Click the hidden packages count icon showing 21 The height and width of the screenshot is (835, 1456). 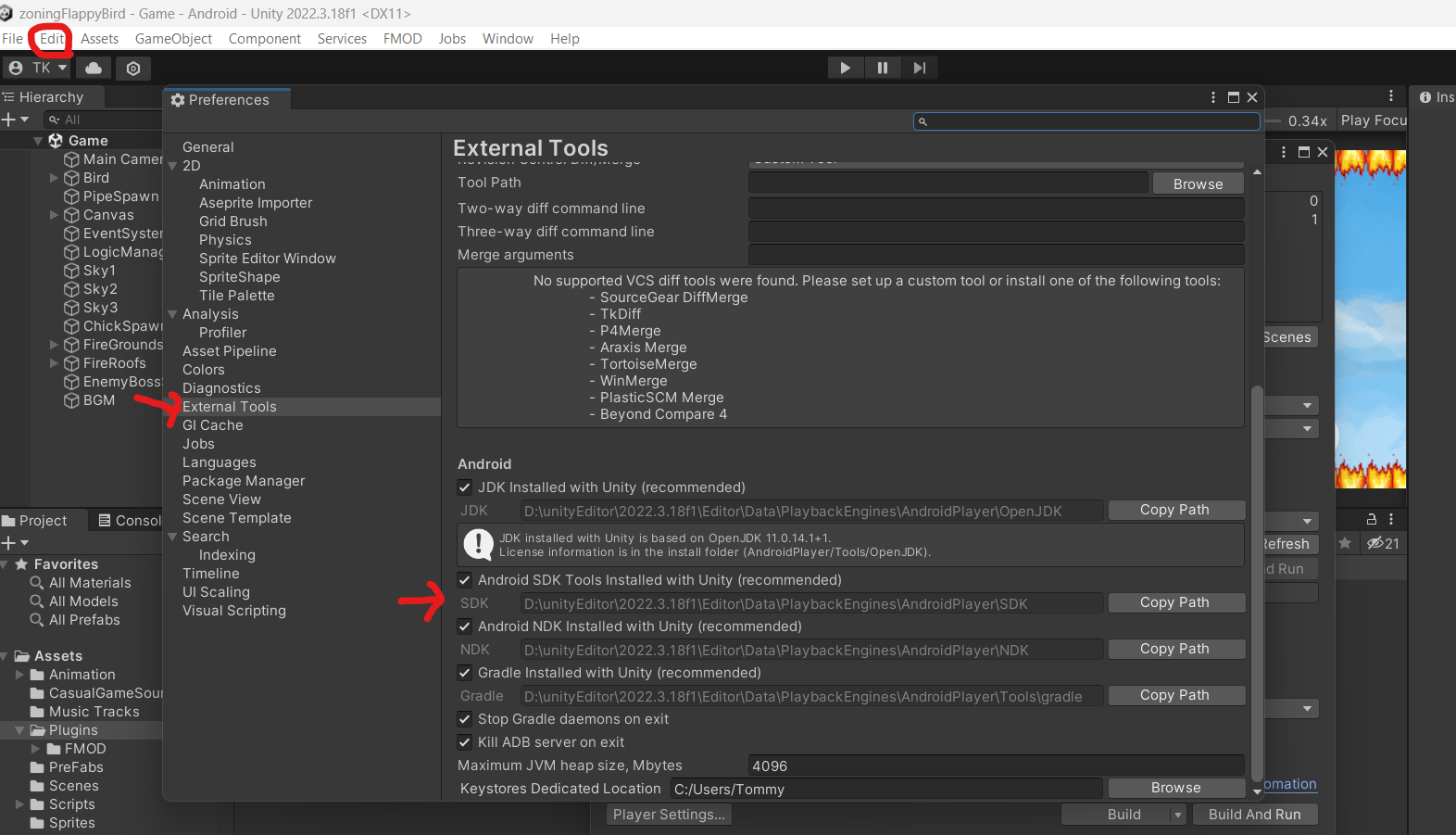[x=1383, y=543]
